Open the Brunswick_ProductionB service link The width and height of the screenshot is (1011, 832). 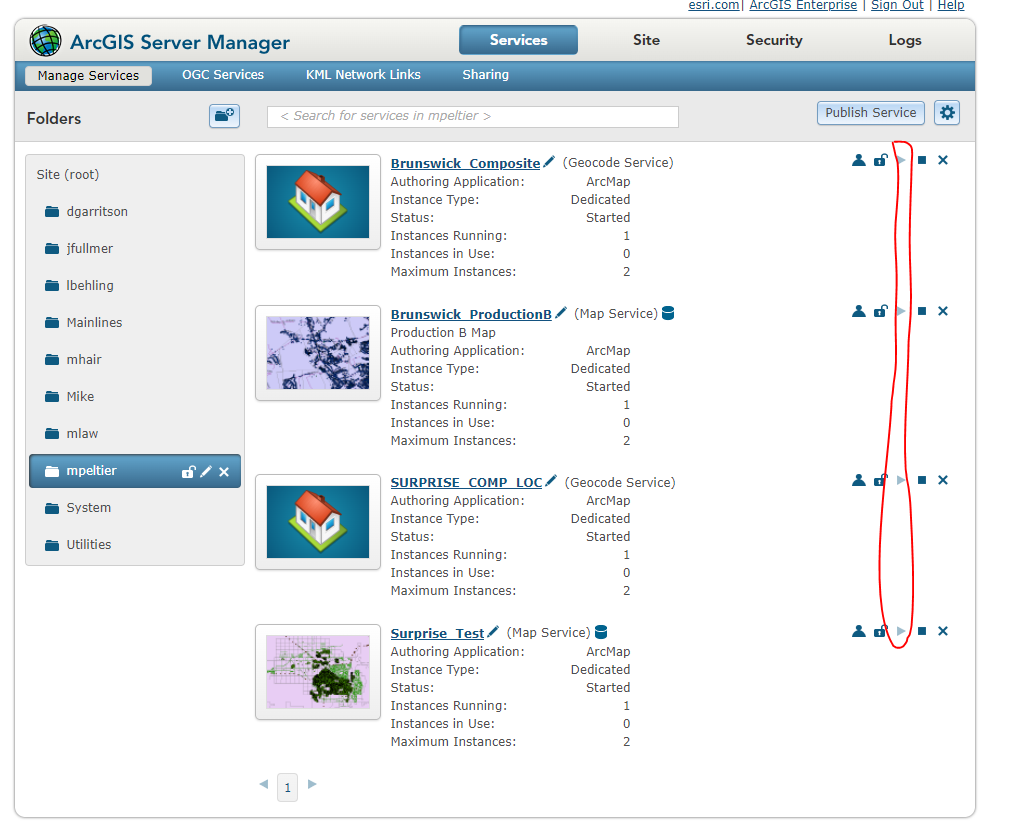click(471, 314)
